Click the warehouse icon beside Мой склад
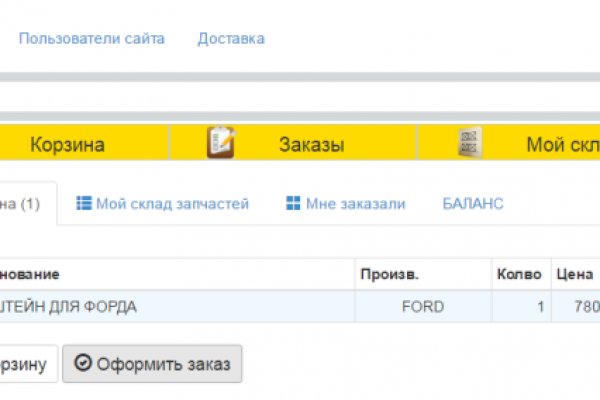This screenshot has height=400, width=600. click(470, 143)
